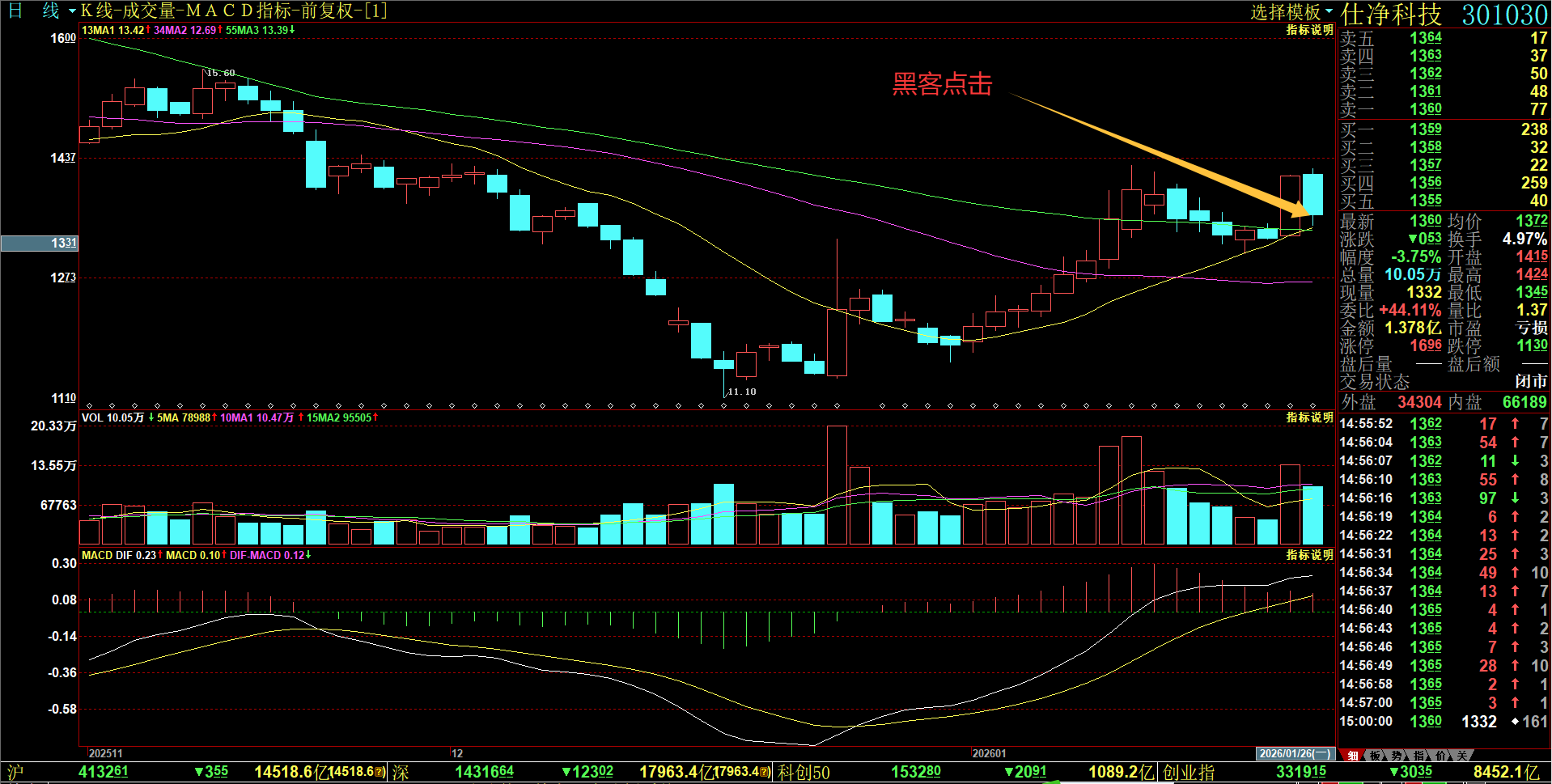
Task: Click the stock name 仕净科技
Action: click(x=1391, y=15)
